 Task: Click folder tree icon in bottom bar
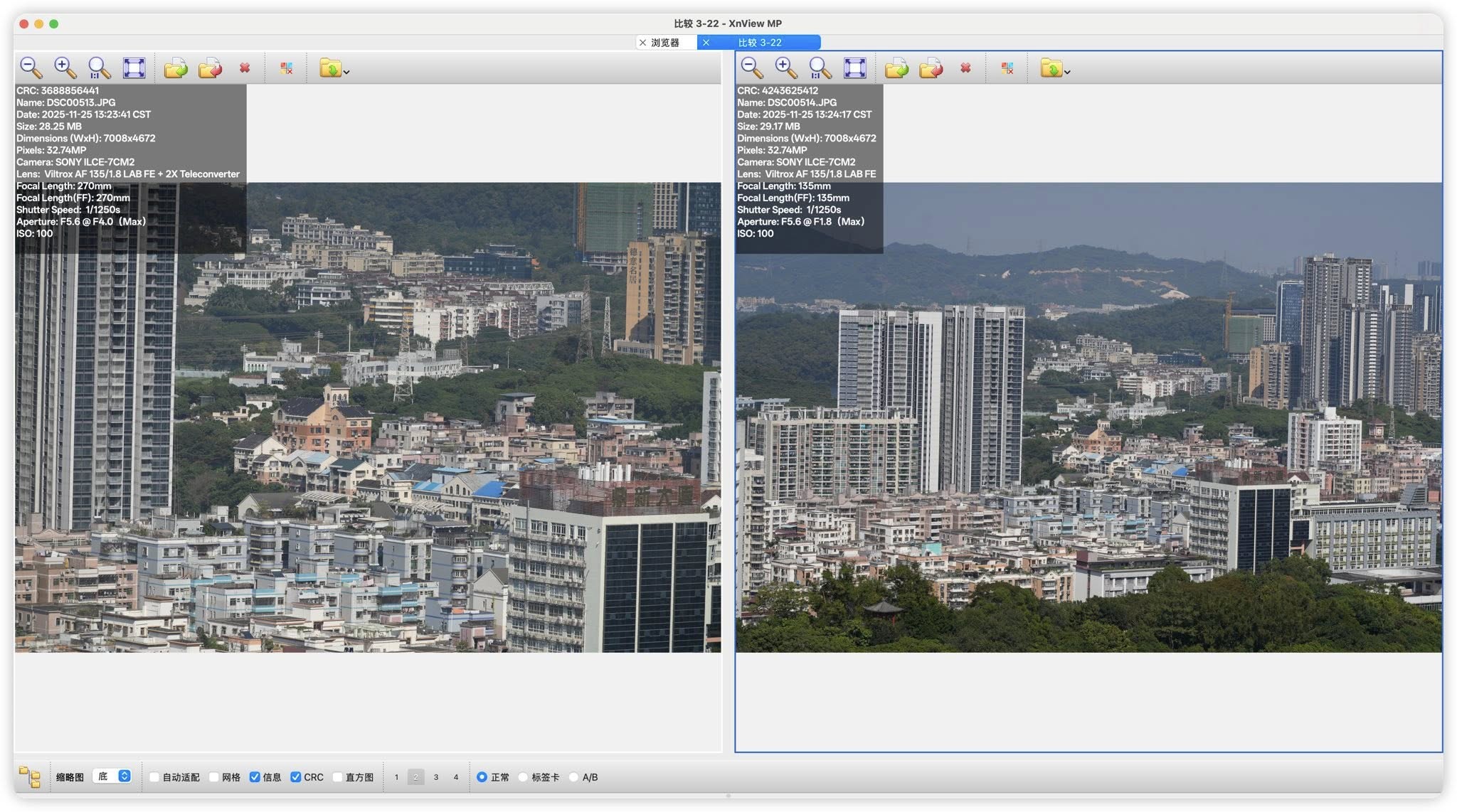(x=30, y=776)
